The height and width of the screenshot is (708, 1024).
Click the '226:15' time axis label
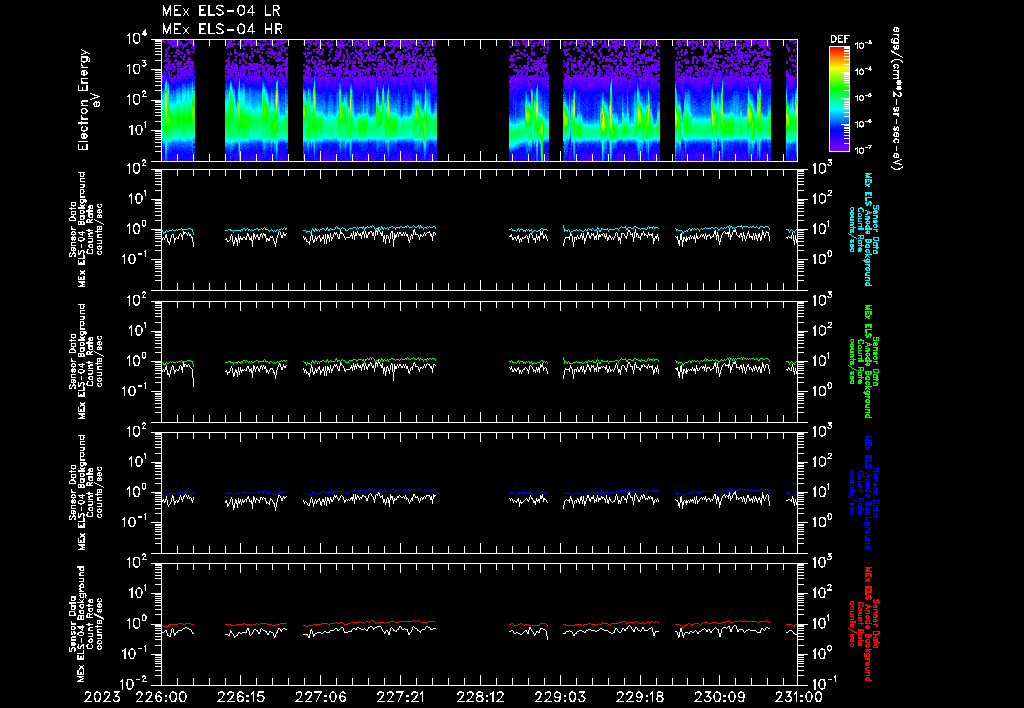pyautogui.click(x=241, y=697)
